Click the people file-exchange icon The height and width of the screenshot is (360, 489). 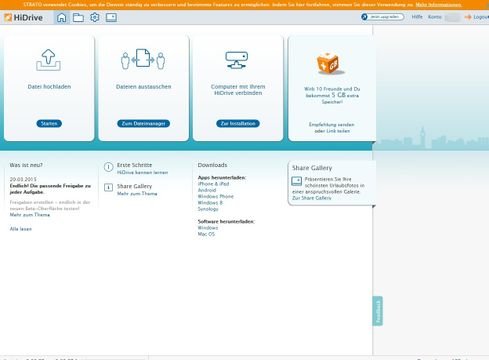coord(143,59)
